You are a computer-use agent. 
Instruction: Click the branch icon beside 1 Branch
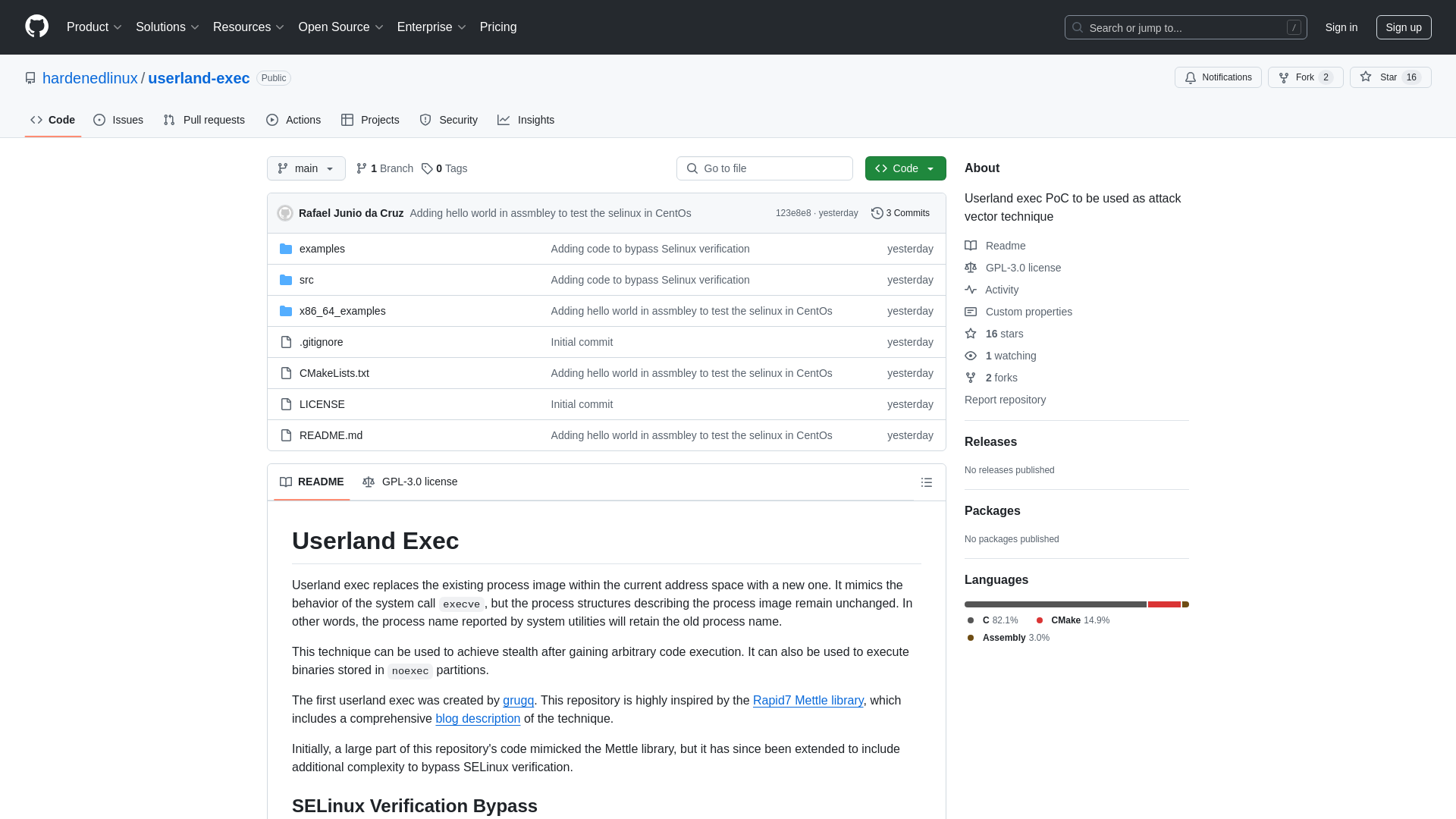(362, 168)
